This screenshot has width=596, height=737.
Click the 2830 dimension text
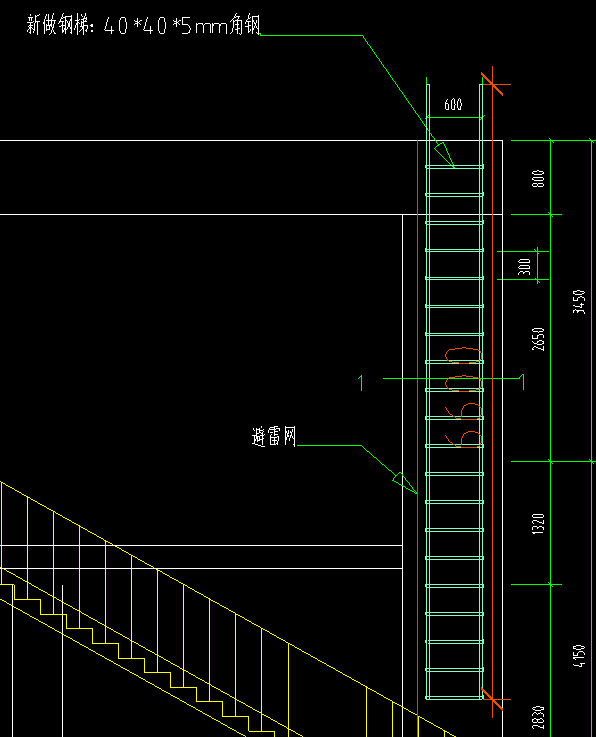538,718
